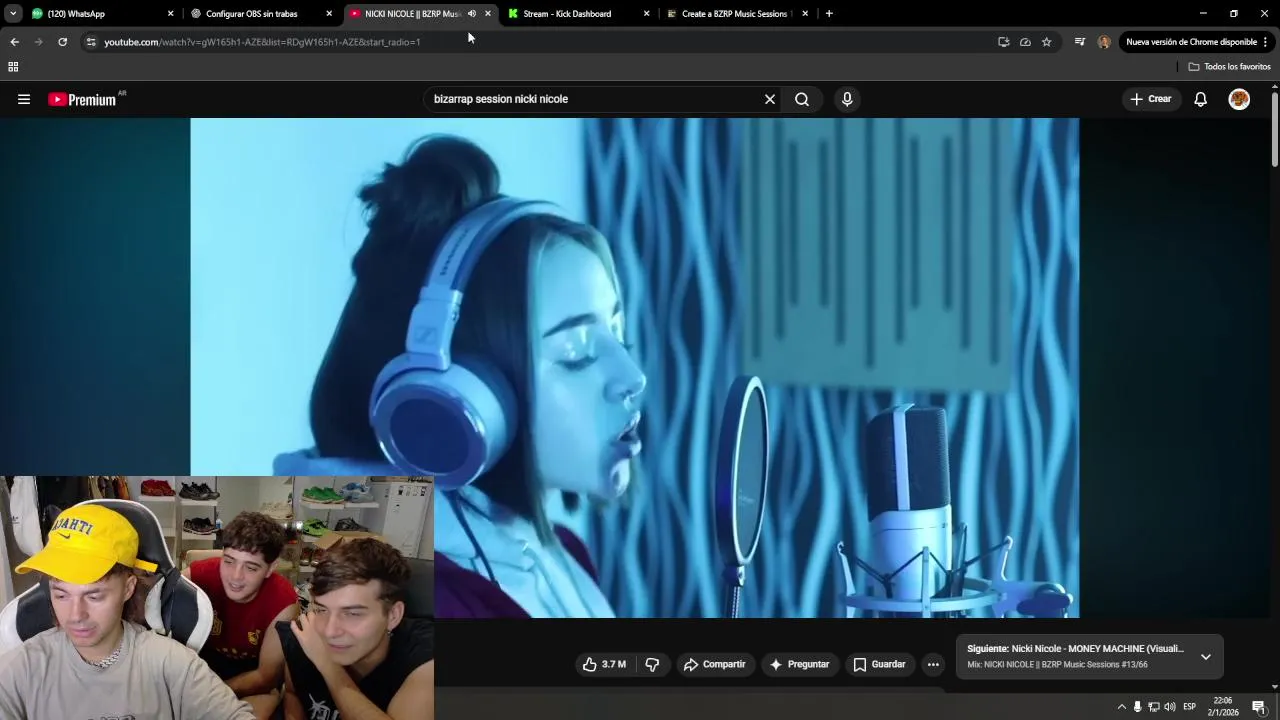The width and height of the screenshot is (1280, 720).
Task: Close the Stream - Kick Dashboard tab
Action: [646, 14]
